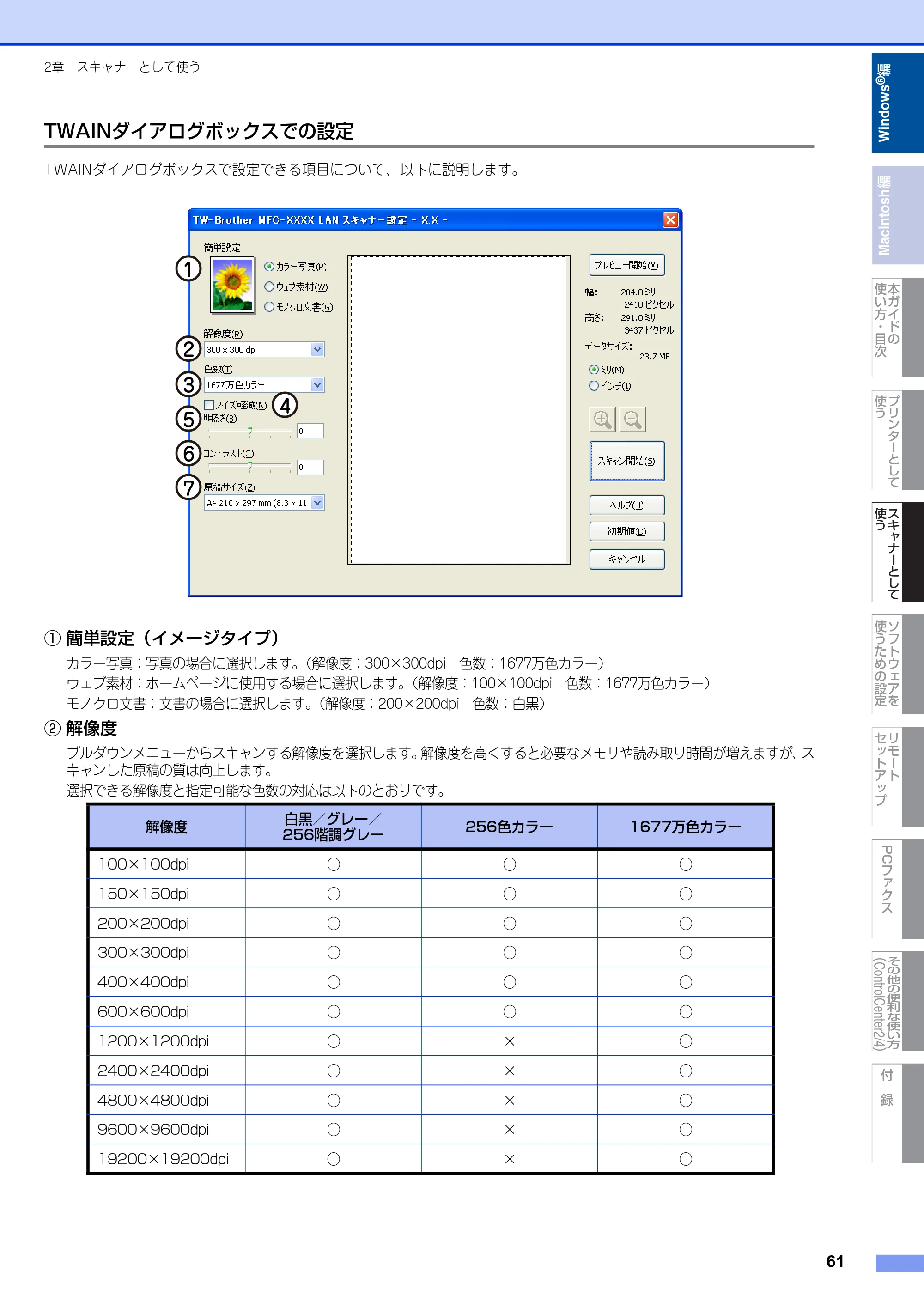Click the brightness value input field
The width and height of the screenshot is (924, 1308).
pos(310,431)
